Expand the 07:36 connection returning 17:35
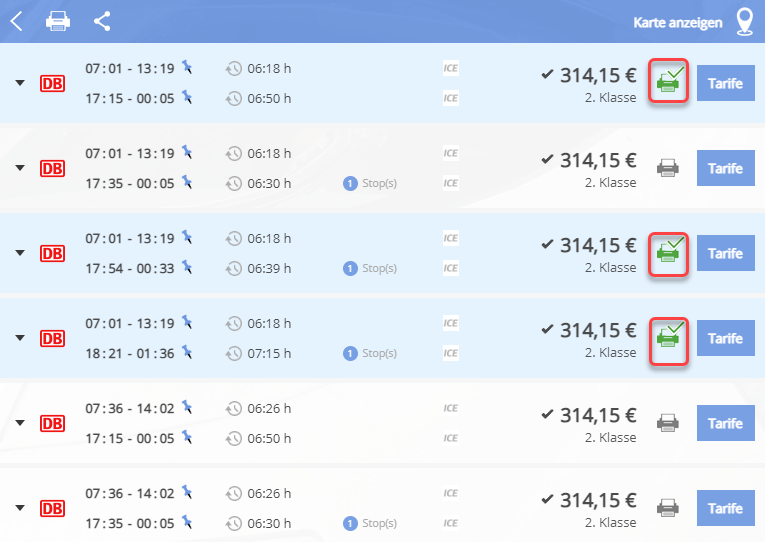The height and width of the screenshot is (542, 765). tap(20, 508)
